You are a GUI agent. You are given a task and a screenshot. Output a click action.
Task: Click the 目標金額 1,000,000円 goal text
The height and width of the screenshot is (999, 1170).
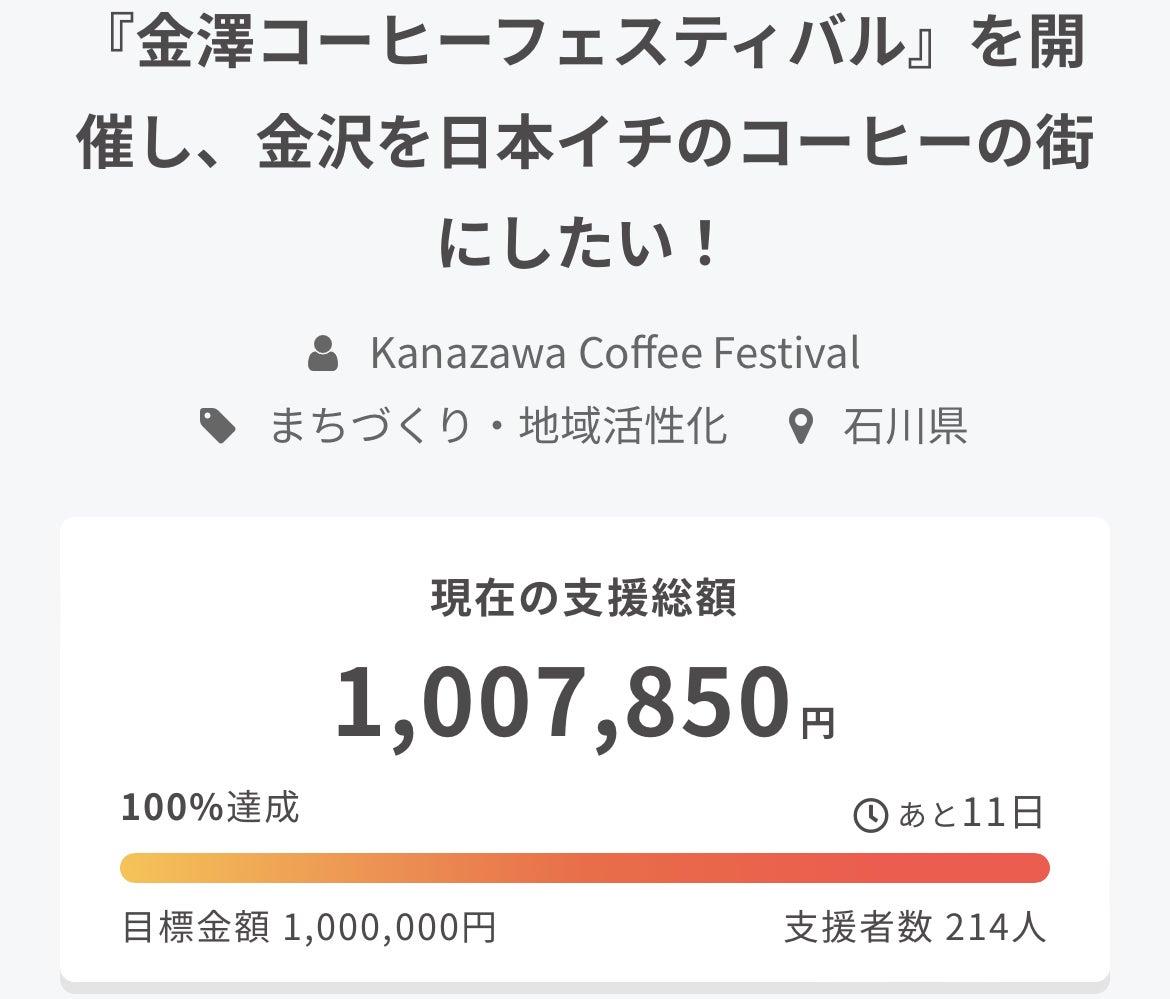point(309,928)
